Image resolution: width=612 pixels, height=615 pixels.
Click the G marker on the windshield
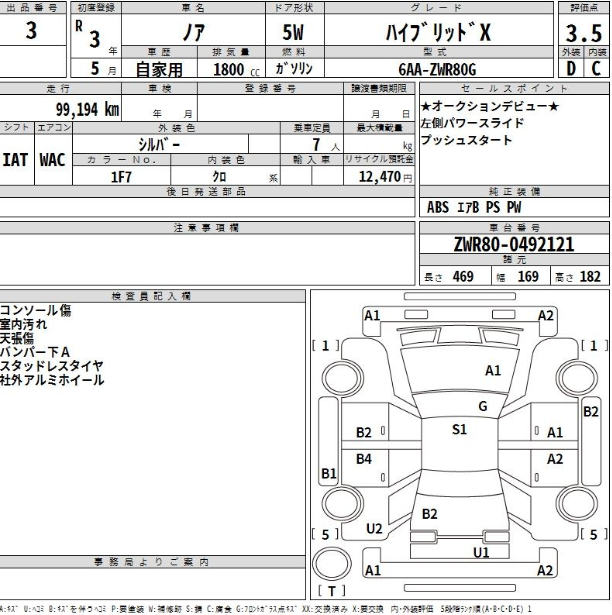(x=482, y=406)
